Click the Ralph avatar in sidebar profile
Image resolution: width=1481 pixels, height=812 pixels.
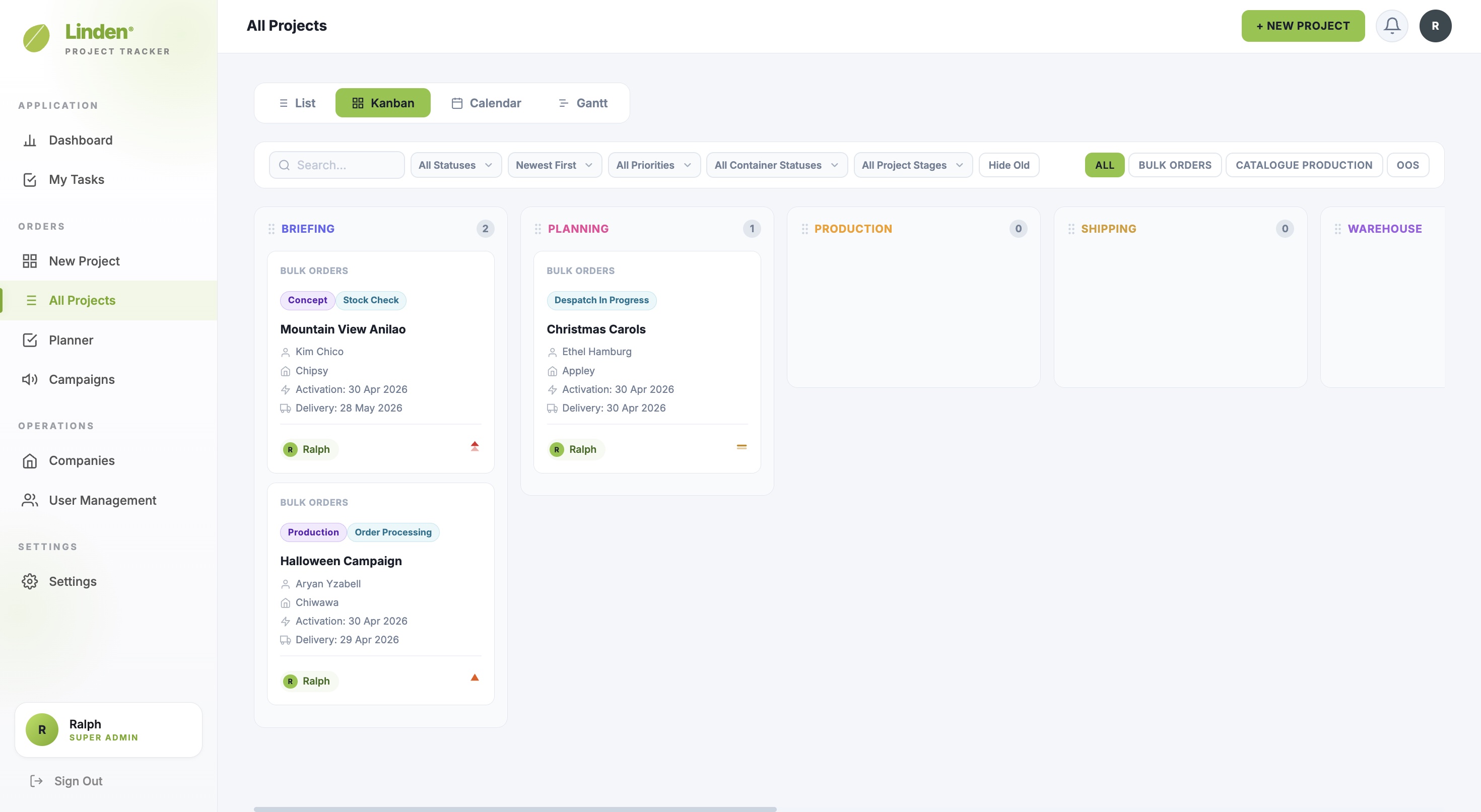tap(42, 730)
